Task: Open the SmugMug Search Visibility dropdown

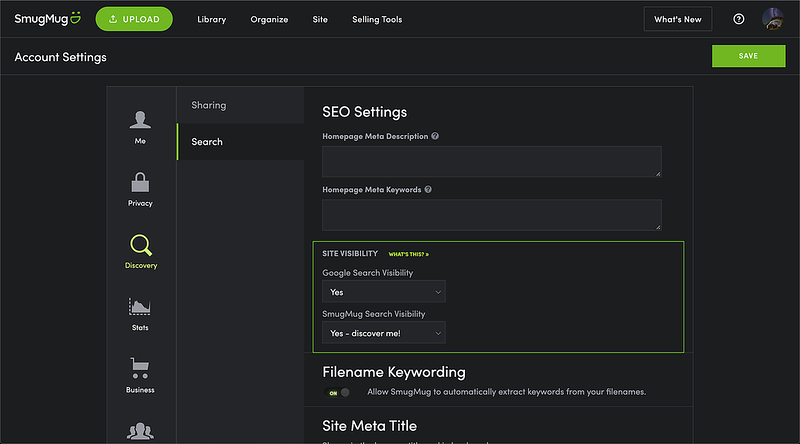Action: [384, 333]
